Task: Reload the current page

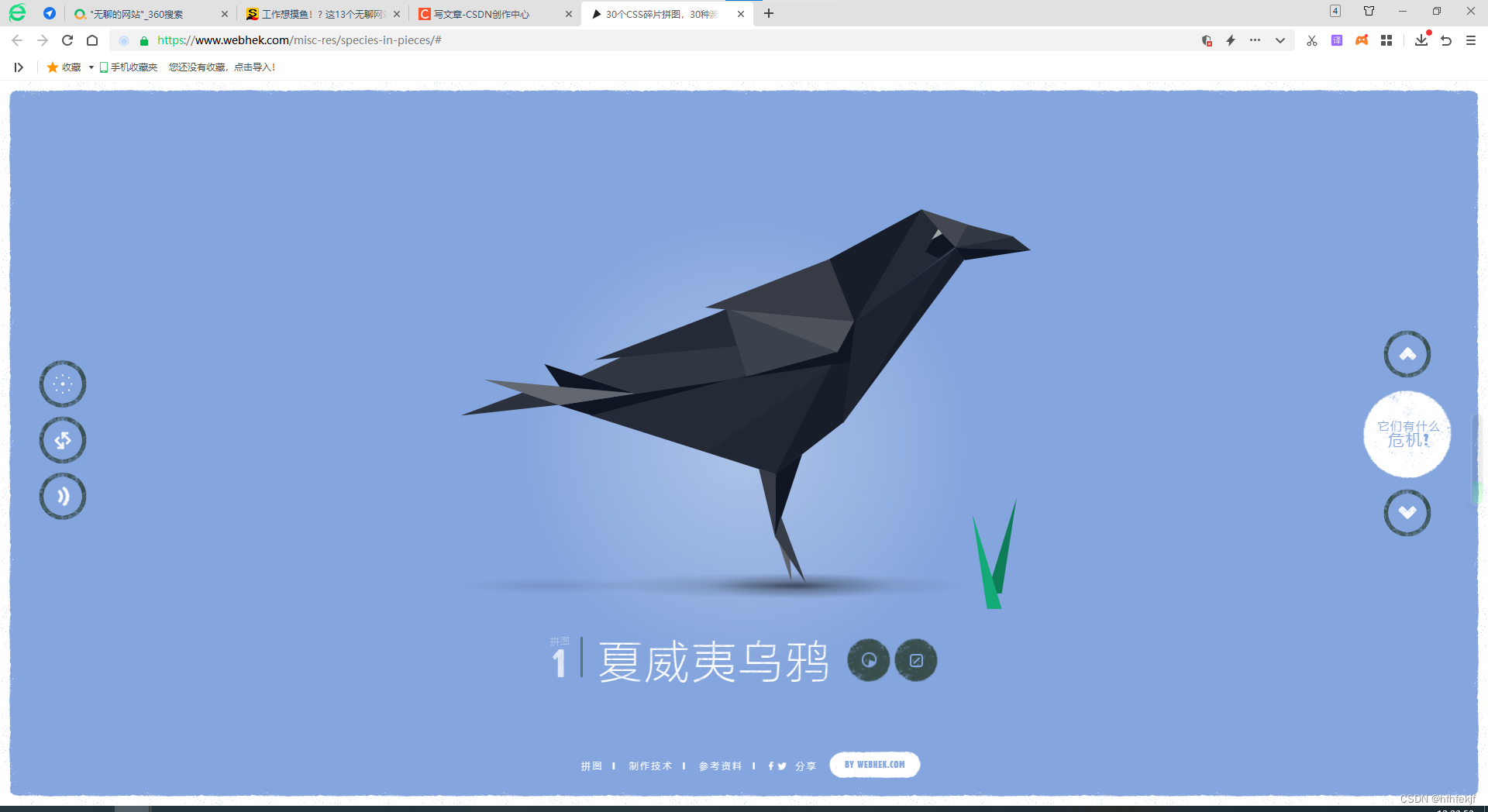Action: 67,40
